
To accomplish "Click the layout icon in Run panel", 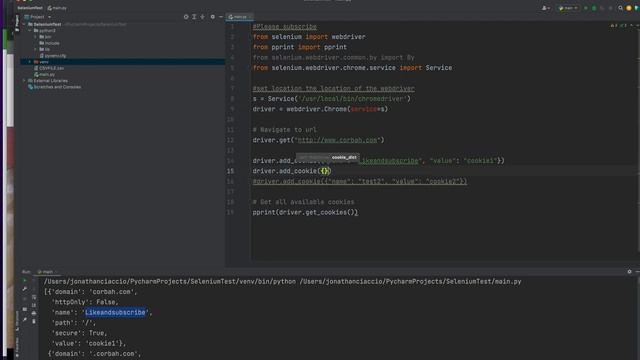I will click(x=24, y=309).
